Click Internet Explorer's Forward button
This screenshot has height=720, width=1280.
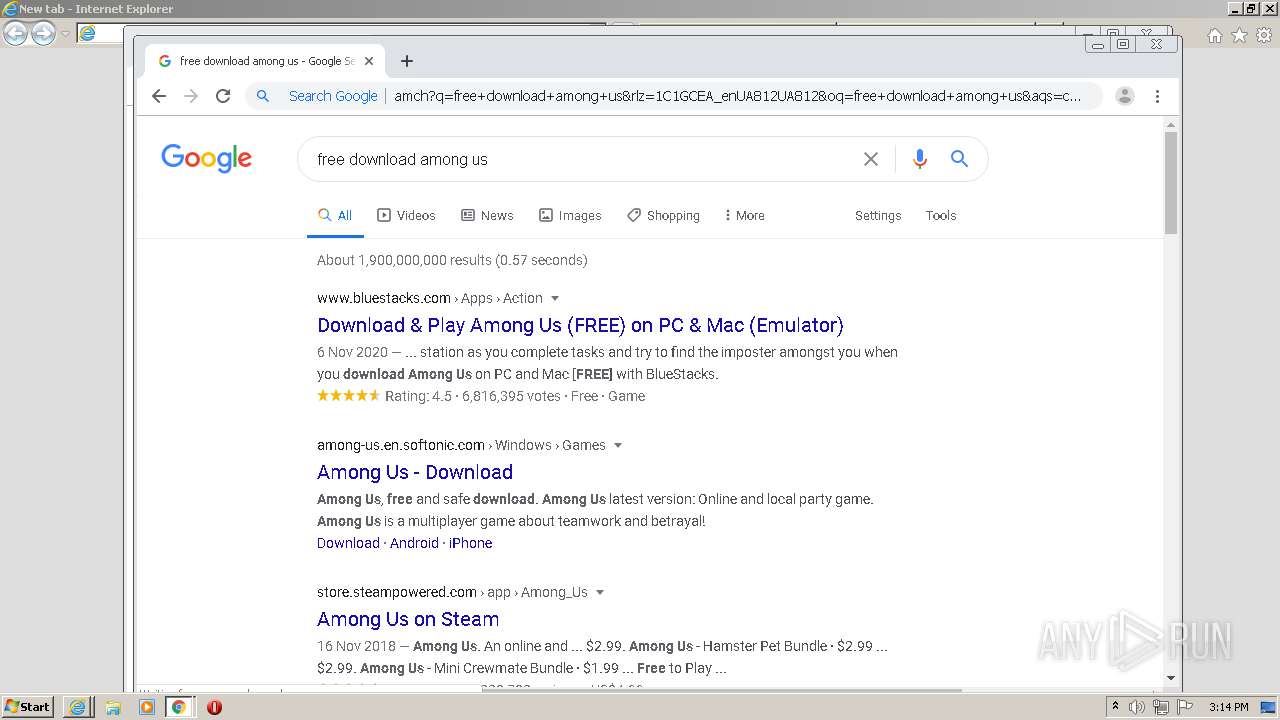tap(43, 33)
